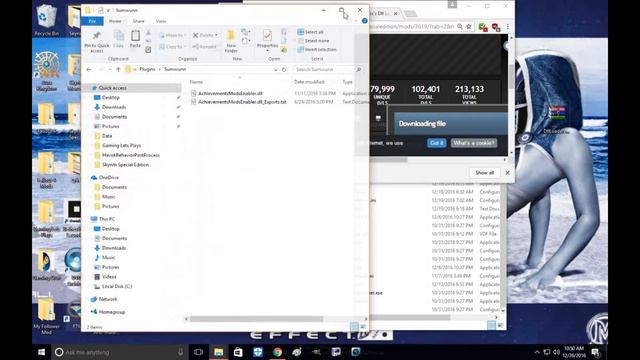Click the Chrome zoom magnifier icon

tap(460, 27)
